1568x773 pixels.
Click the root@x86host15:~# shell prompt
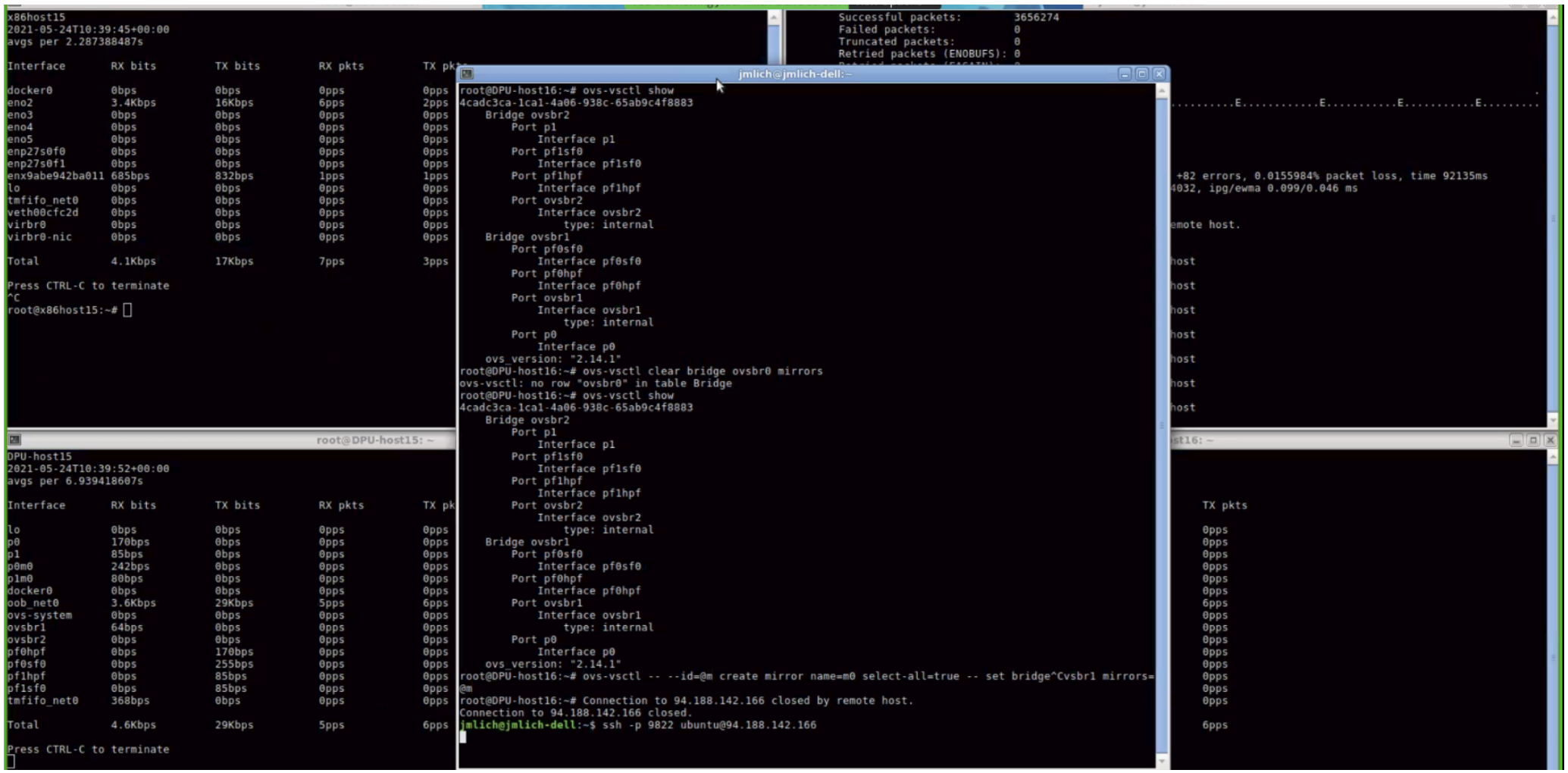point(62,310)
